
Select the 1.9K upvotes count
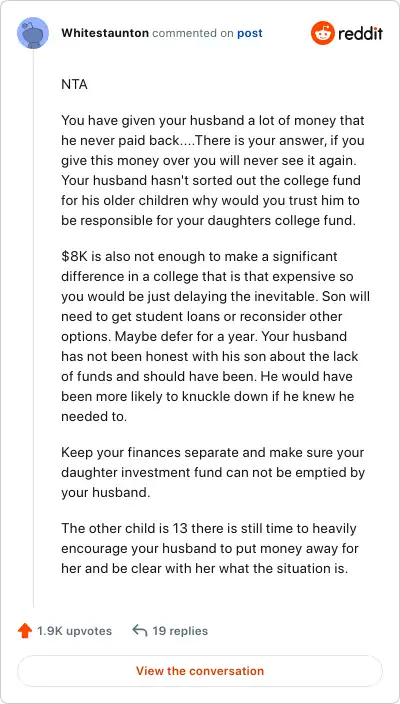tap(75, 631)
